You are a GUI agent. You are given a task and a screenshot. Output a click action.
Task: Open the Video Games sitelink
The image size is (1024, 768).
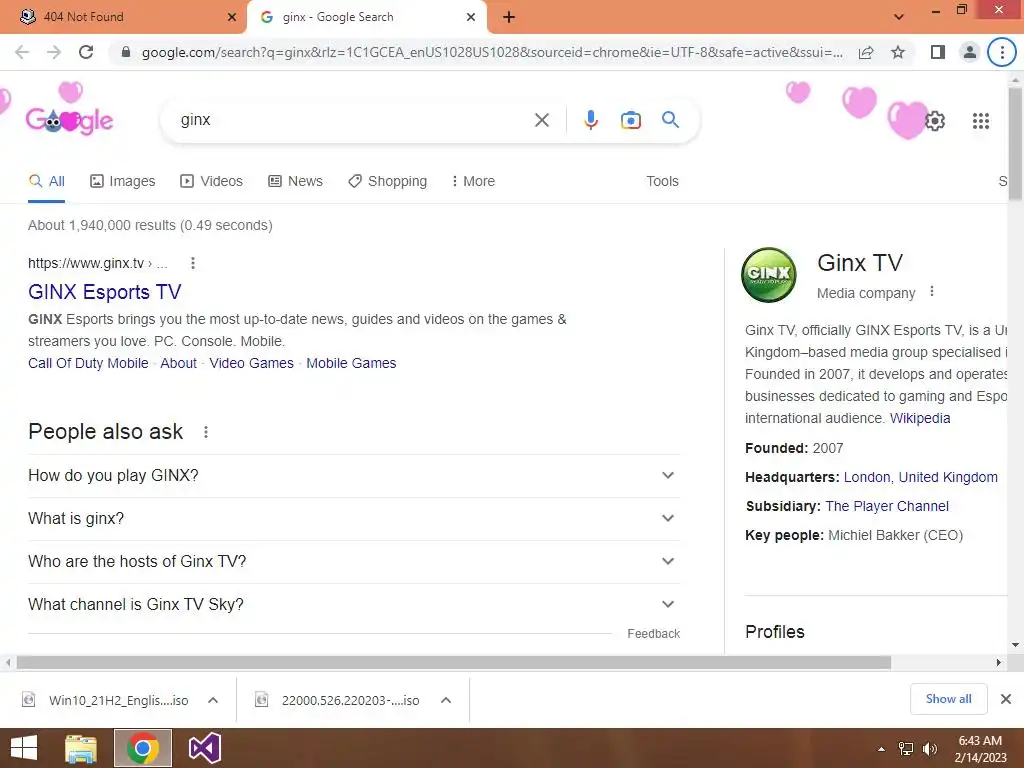tap(251, 363)
